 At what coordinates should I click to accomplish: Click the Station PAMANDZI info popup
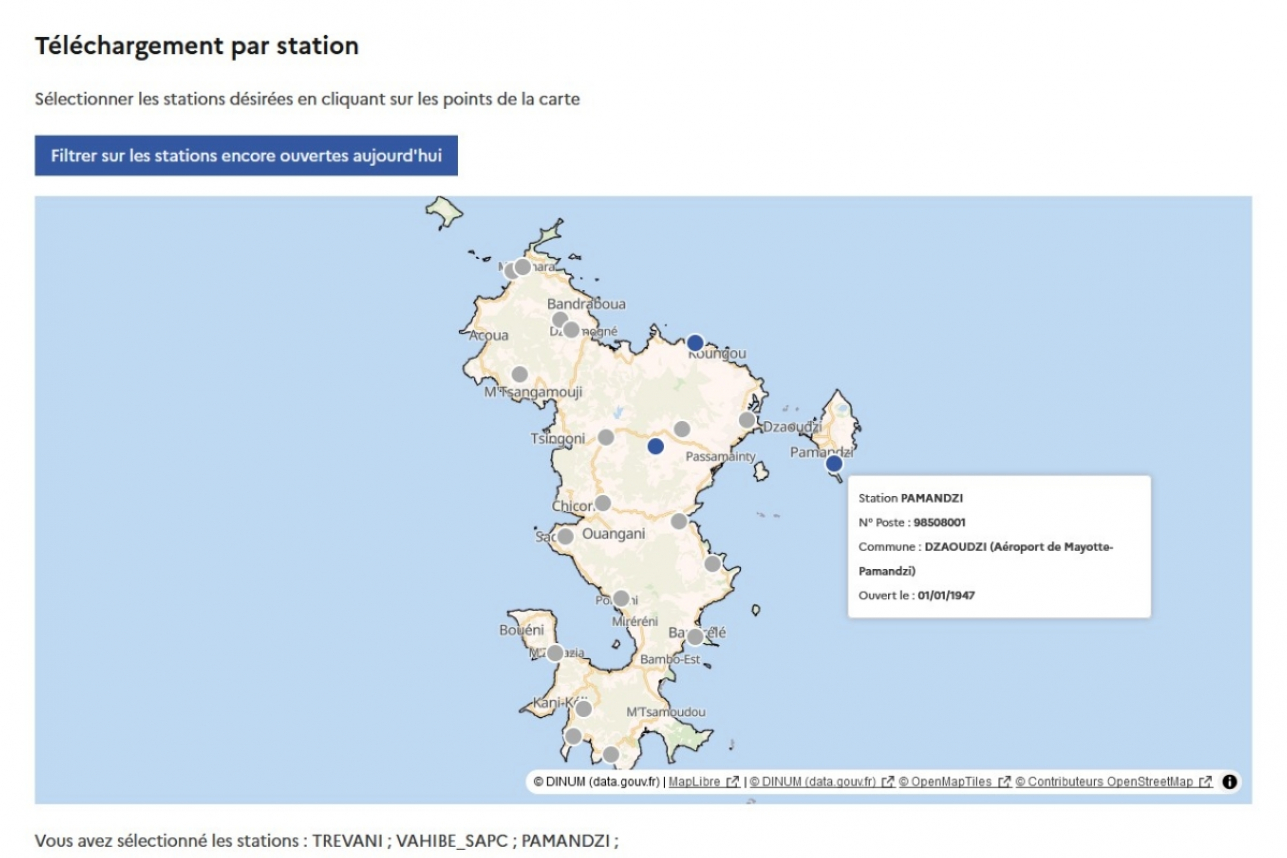999,546
